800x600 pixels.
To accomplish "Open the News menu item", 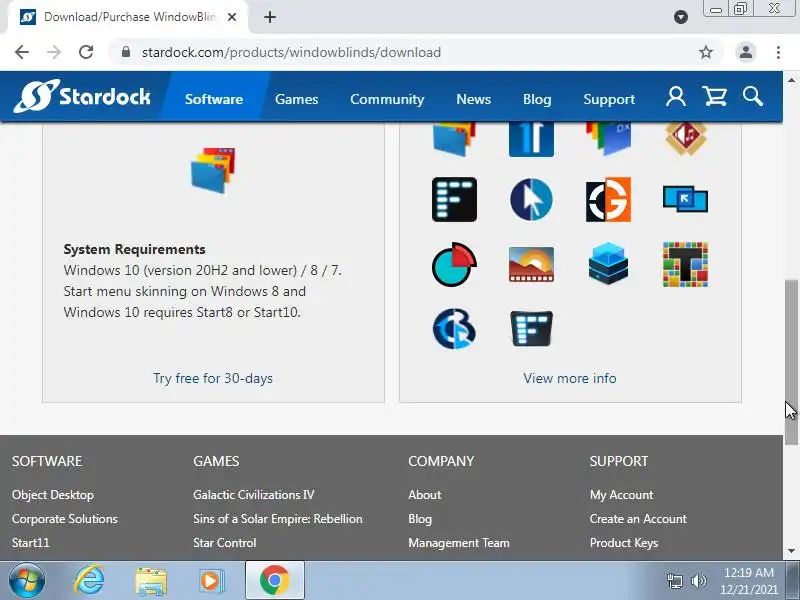I will [x=473, y=99].
